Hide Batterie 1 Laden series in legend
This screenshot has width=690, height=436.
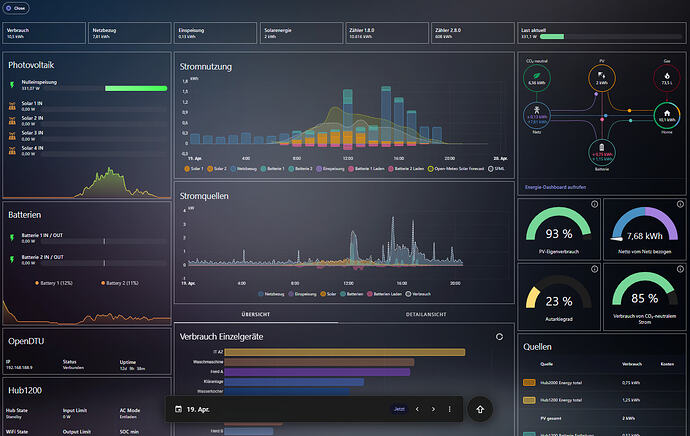pyautogui.click(x=366, y=169)
